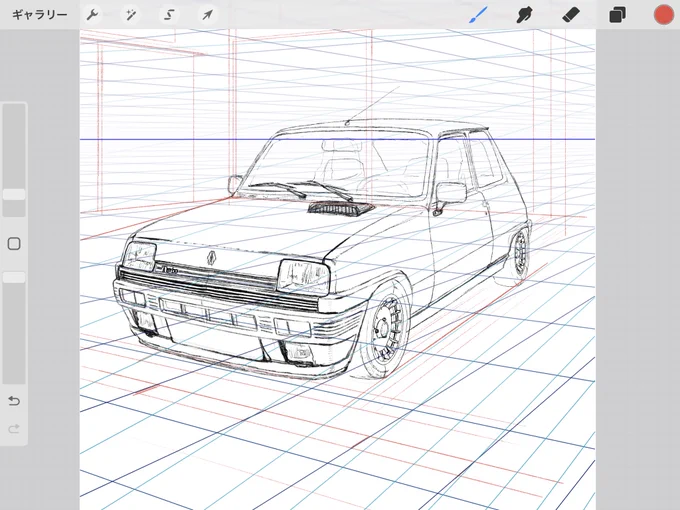Image resolution: width=680 pixels, height=510 pixels.
Task: Tap the hood air vent in the sketch
Action: coord(340,209)
